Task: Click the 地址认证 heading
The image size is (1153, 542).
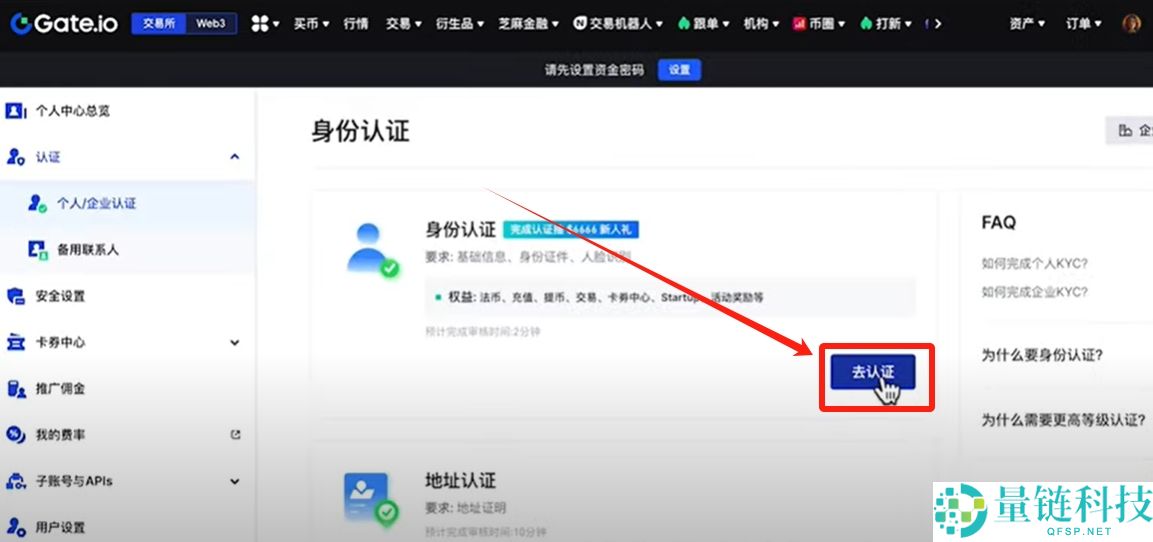Action: pos(460,481)
